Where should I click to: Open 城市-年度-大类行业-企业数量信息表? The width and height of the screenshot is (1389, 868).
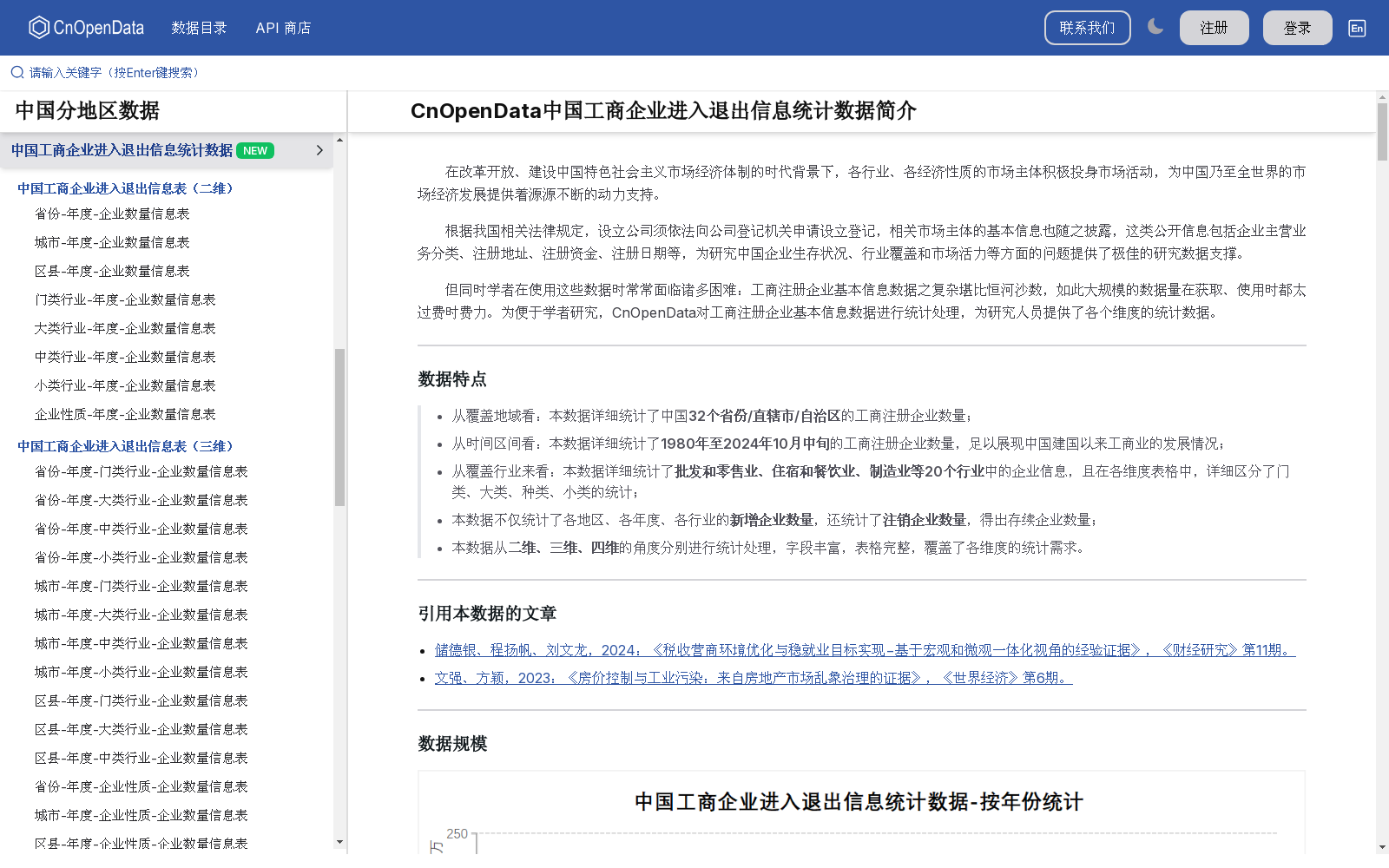point(142,615)
